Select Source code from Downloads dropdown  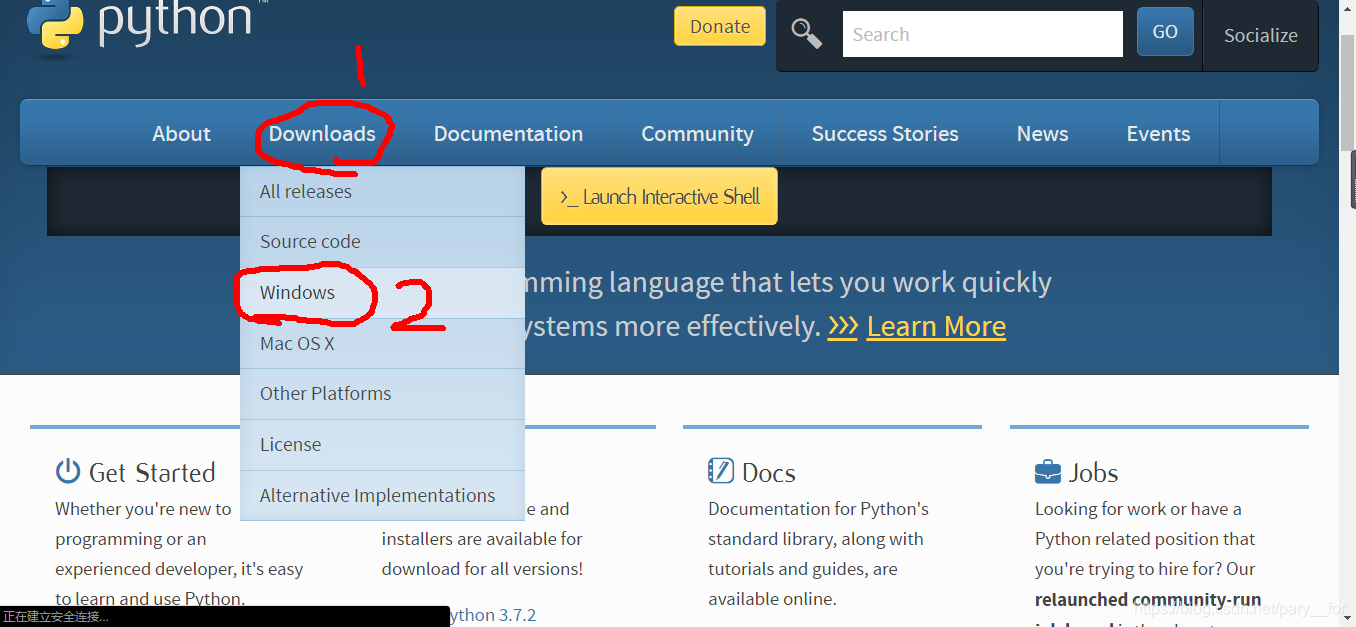[382, 242]
